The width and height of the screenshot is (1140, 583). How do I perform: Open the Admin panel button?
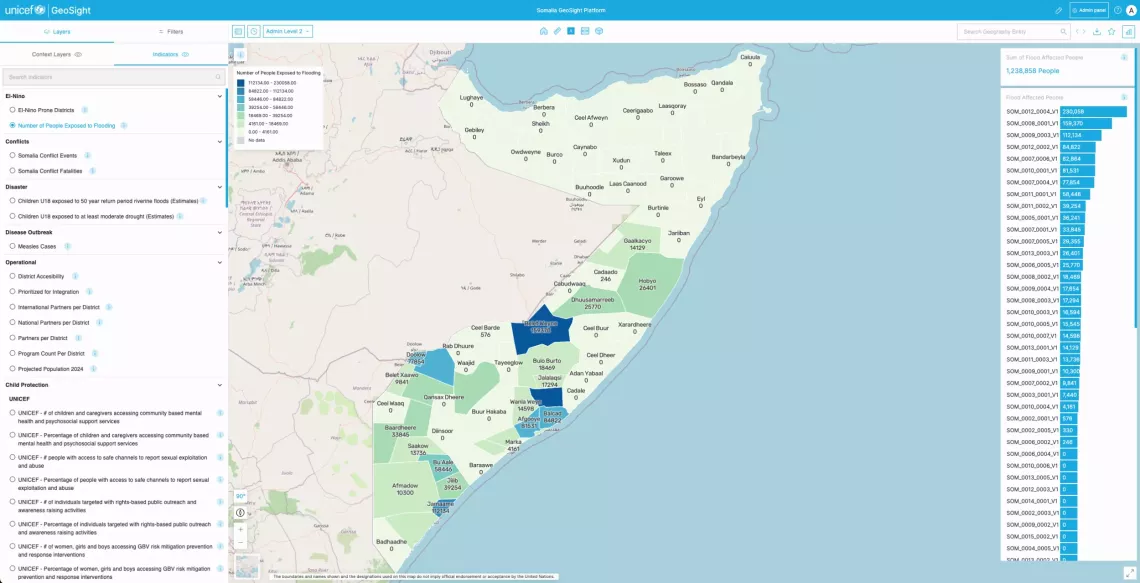[x=1088, y=10]
